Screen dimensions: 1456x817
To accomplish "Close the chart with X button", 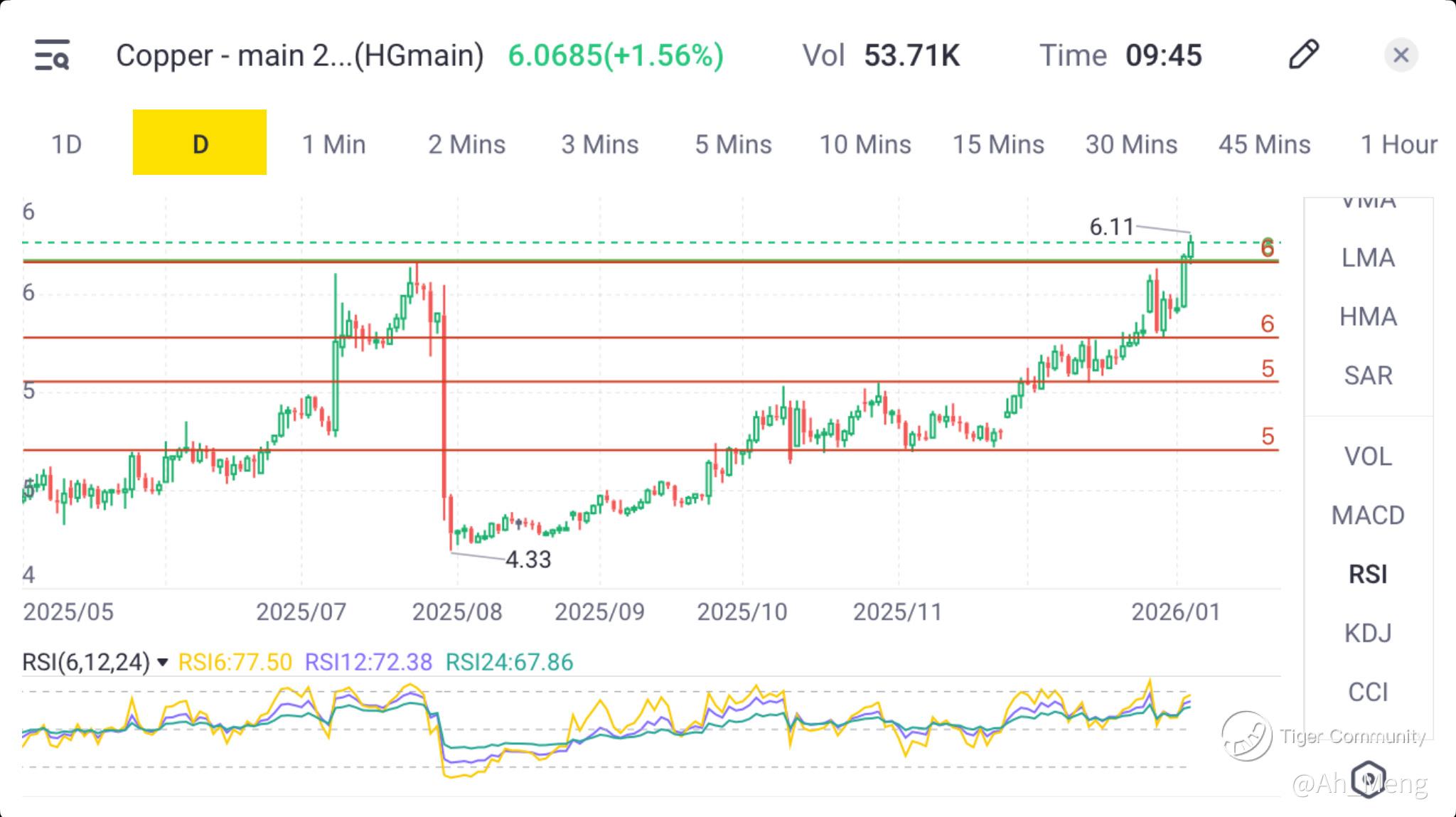I will point(1401,55).
